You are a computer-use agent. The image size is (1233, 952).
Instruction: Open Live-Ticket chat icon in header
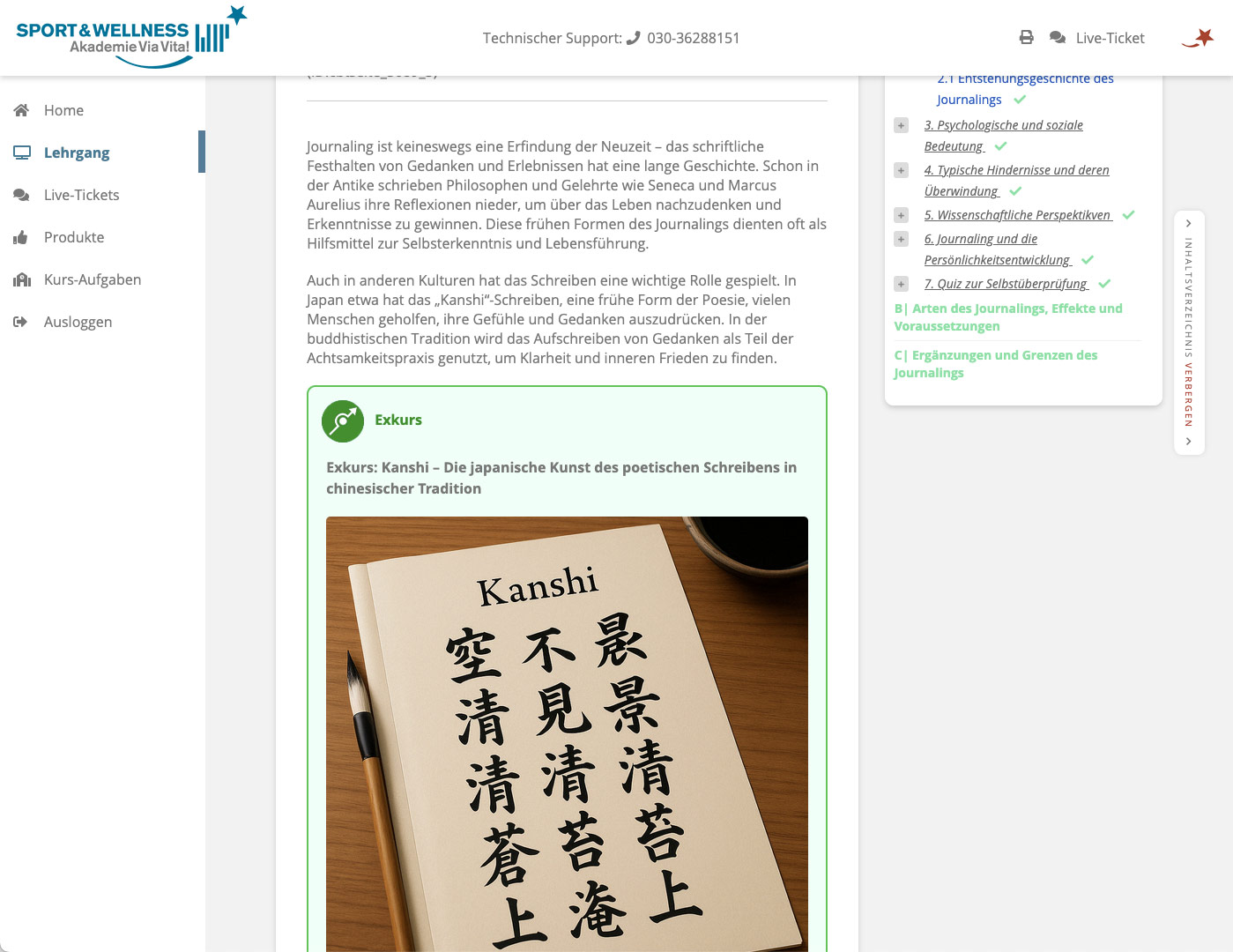coord(1058,38)
